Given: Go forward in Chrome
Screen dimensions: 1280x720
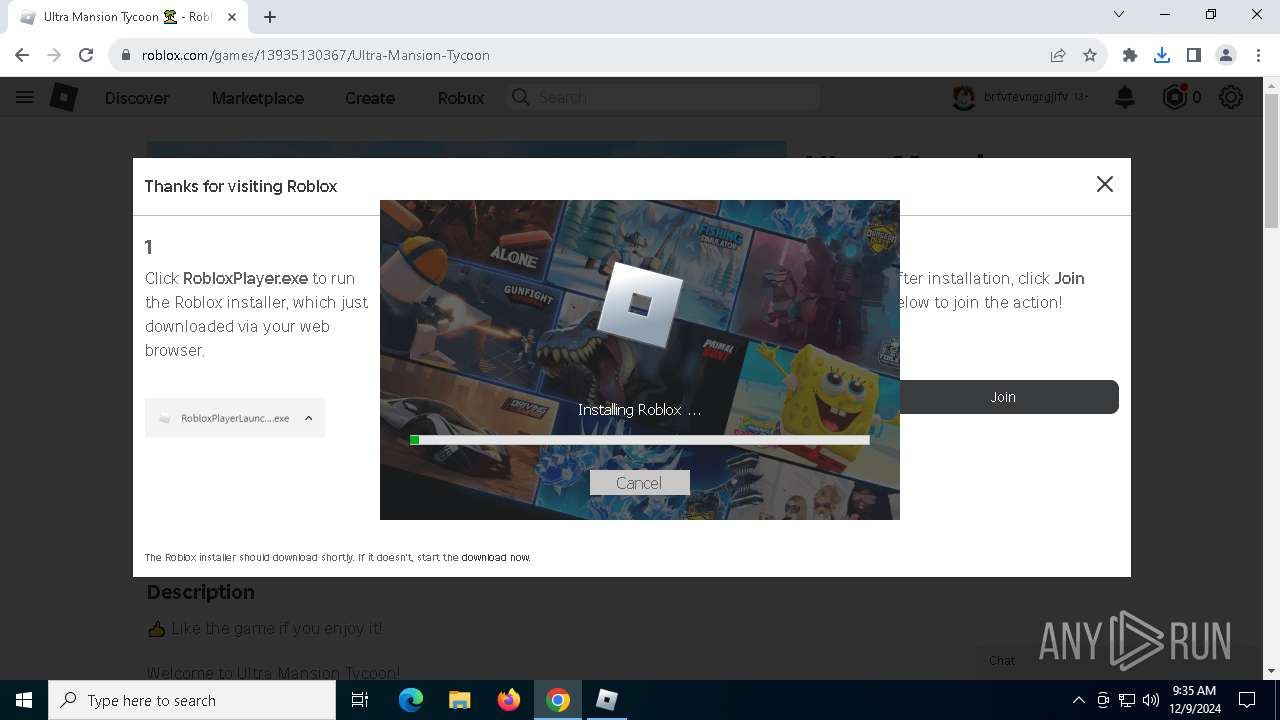Looking at the screenshot, I should [54, 55].
